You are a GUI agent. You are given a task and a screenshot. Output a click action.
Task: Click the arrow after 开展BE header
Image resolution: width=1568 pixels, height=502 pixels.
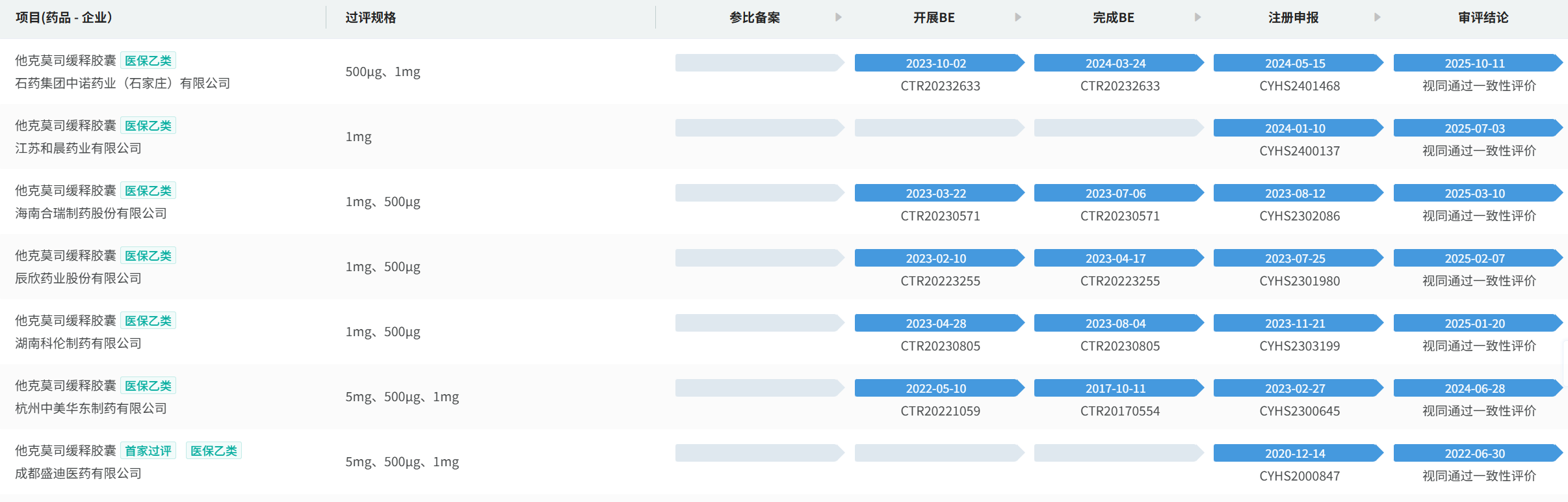[1018, 18]
